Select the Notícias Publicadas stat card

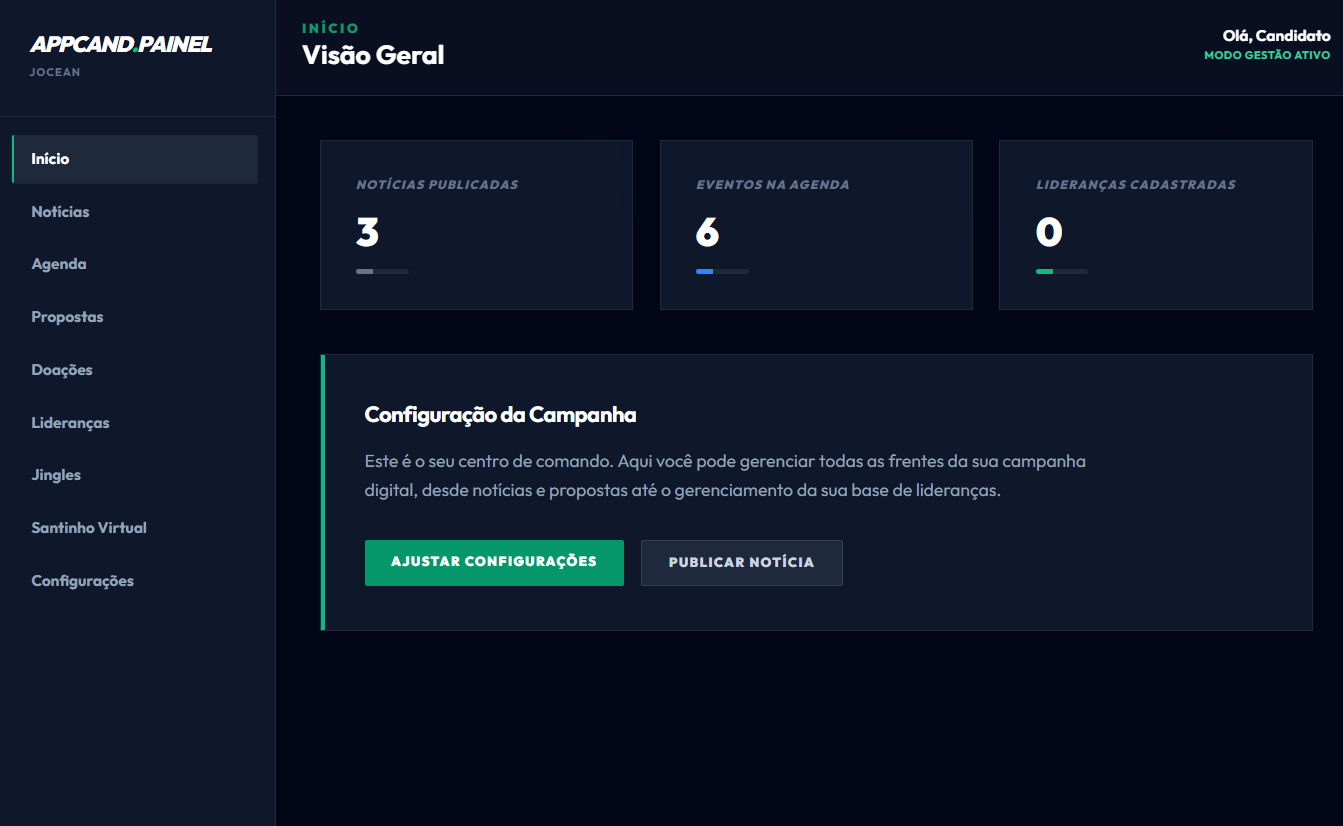click(476, 224)
